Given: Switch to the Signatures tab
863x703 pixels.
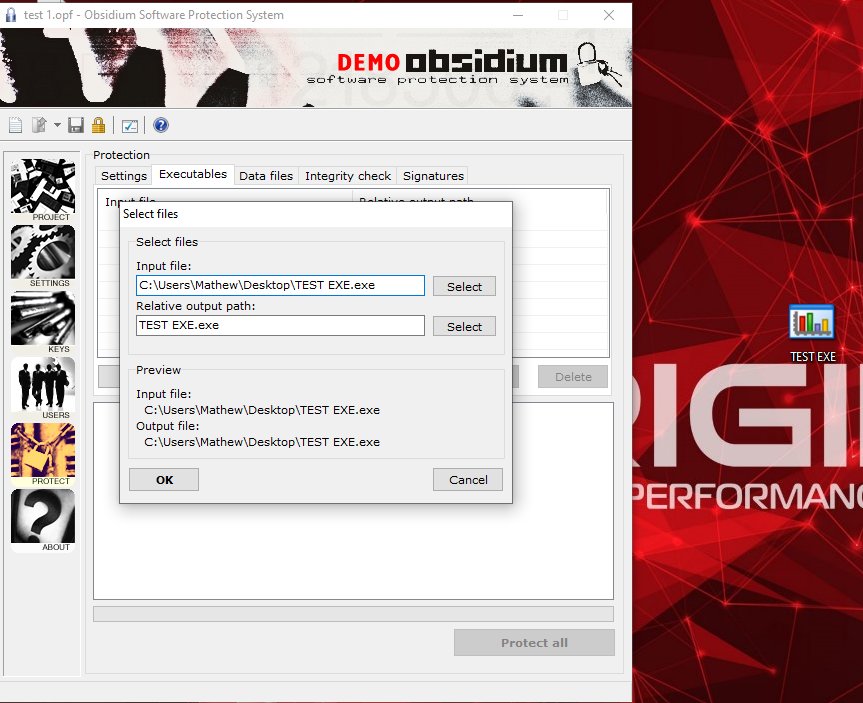Looking at the screenshot, I should 433,176.
